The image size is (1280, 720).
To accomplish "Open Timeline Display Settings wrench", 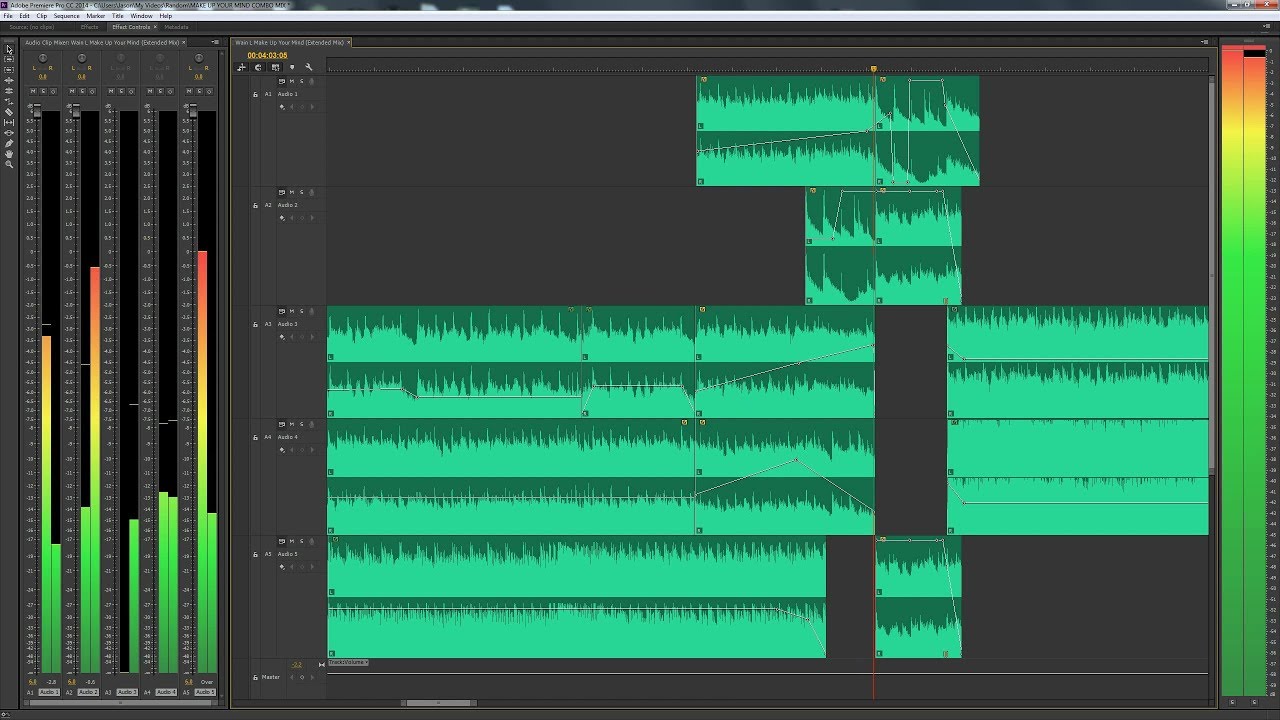I will [x=309, y=67].
